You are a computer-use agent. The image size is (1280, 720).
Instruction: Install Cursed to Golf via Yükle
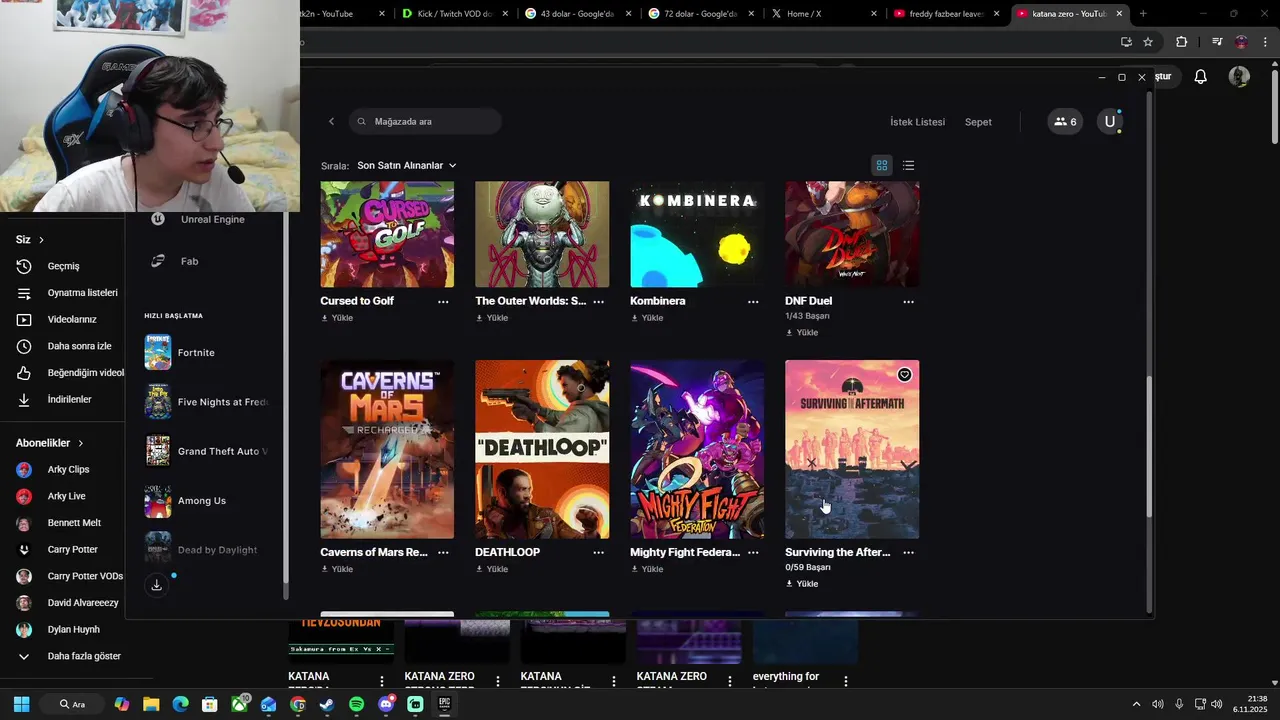point(337,318)
